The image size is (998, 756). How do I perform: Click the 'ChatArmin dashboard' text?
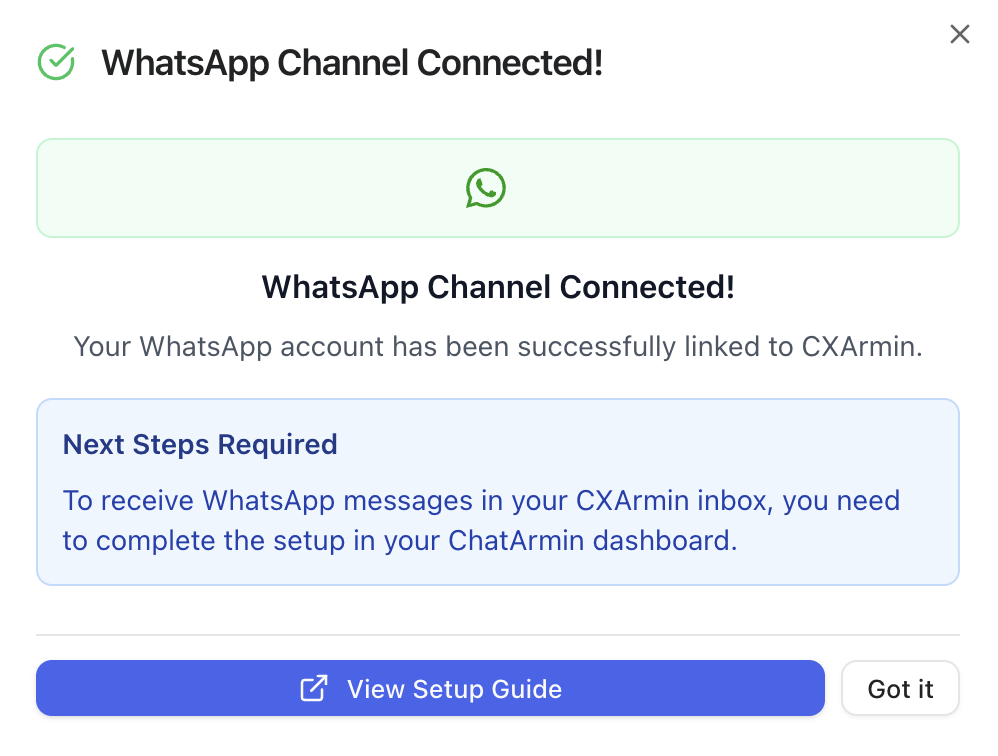pyautogui.click(x=592, y=541)
